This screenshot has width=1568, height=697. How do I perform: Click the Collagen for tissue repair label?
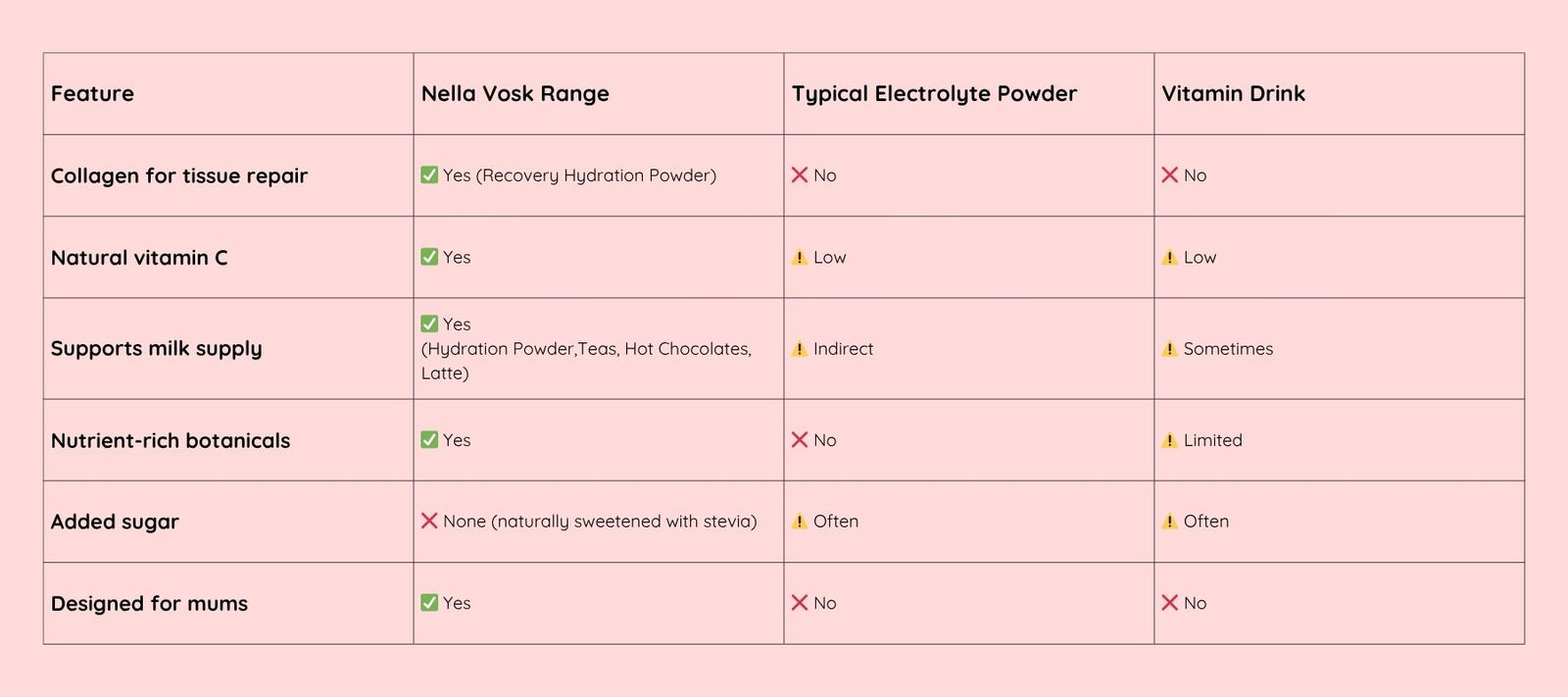pyautogui.click(x=179, y=176)
